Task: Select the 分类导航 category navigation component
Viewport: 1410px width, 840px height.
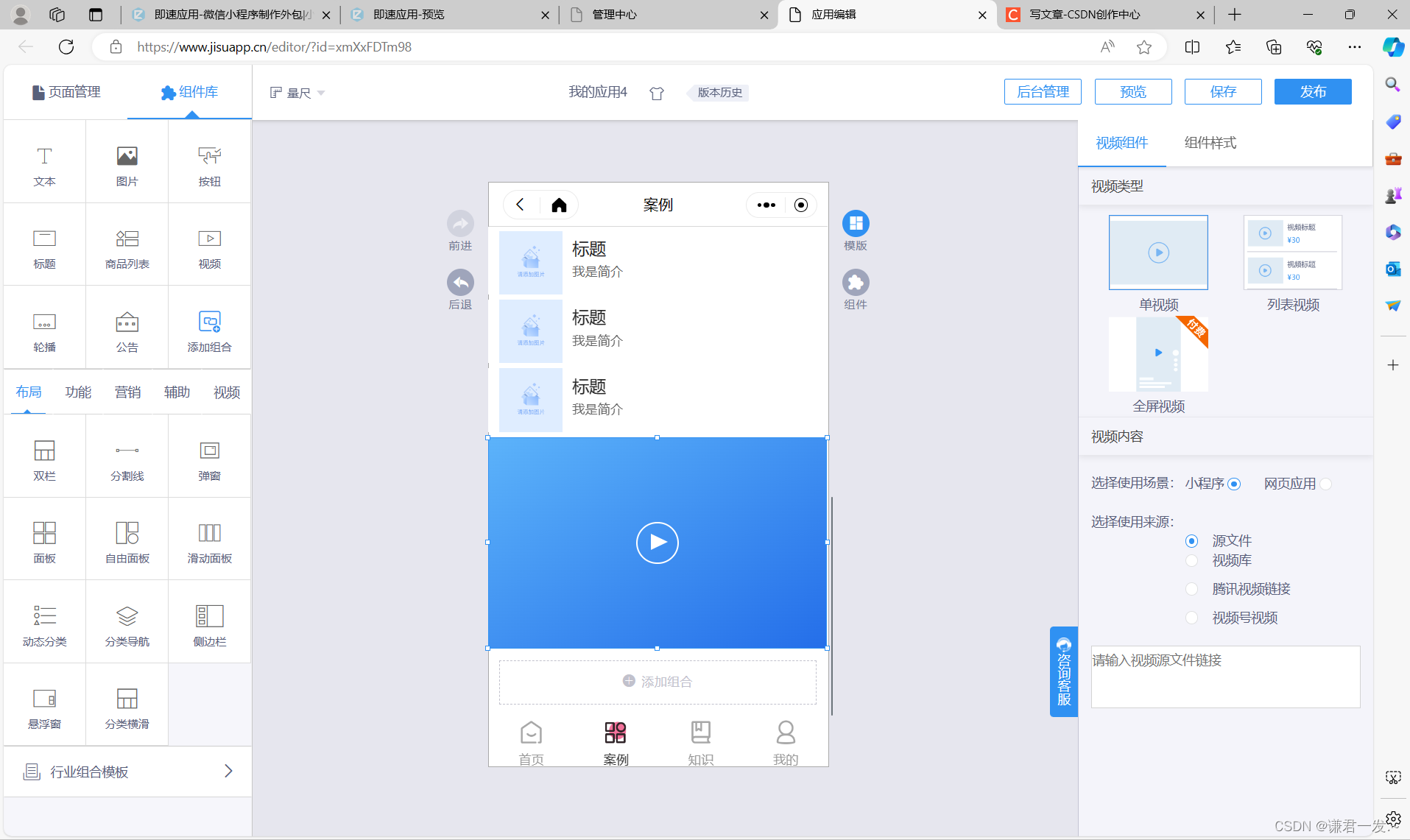Action: [127, 625]
